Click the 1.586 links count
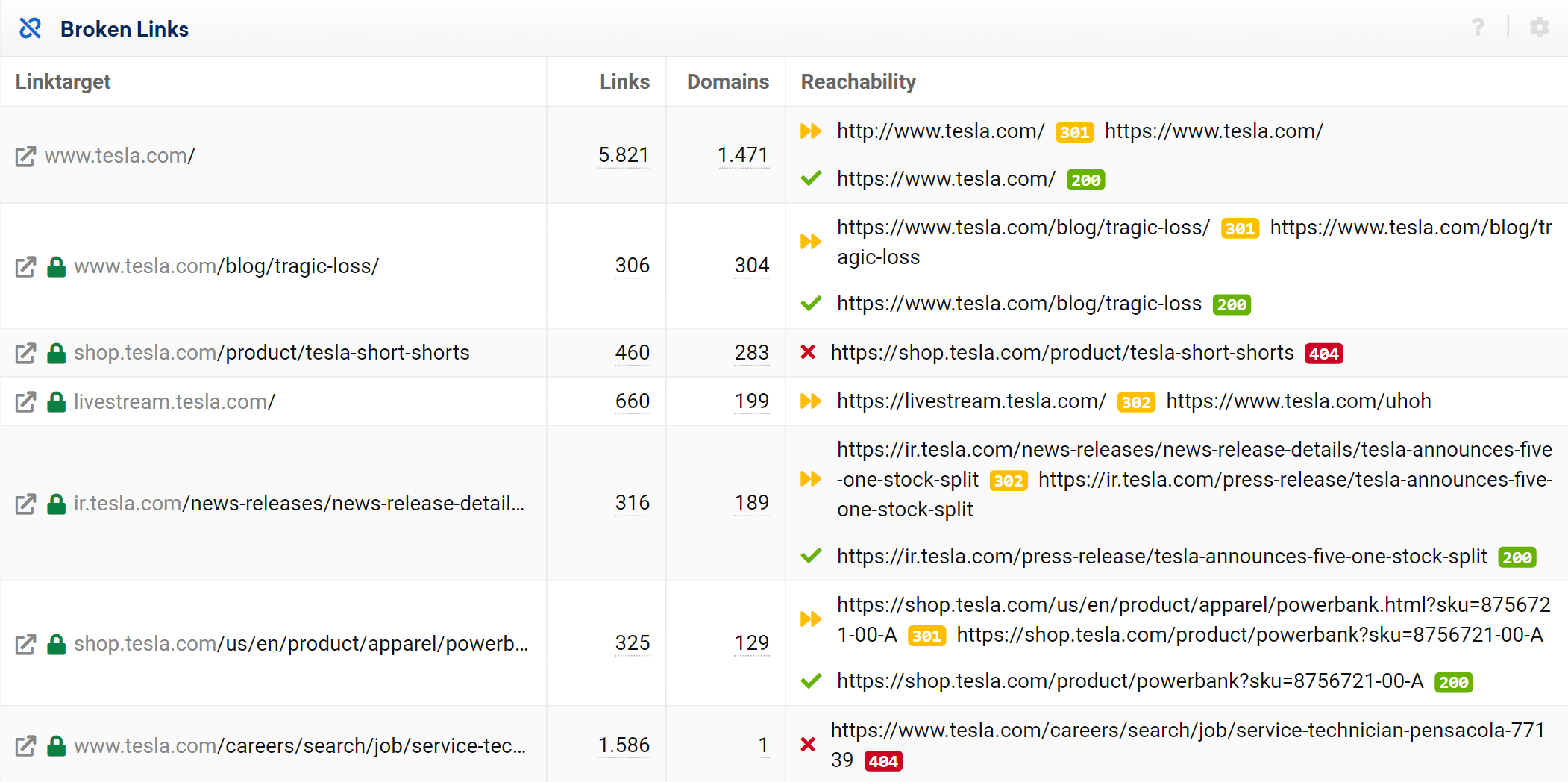This screenshot has width=1568, height=782. click(x=624, y=745)
